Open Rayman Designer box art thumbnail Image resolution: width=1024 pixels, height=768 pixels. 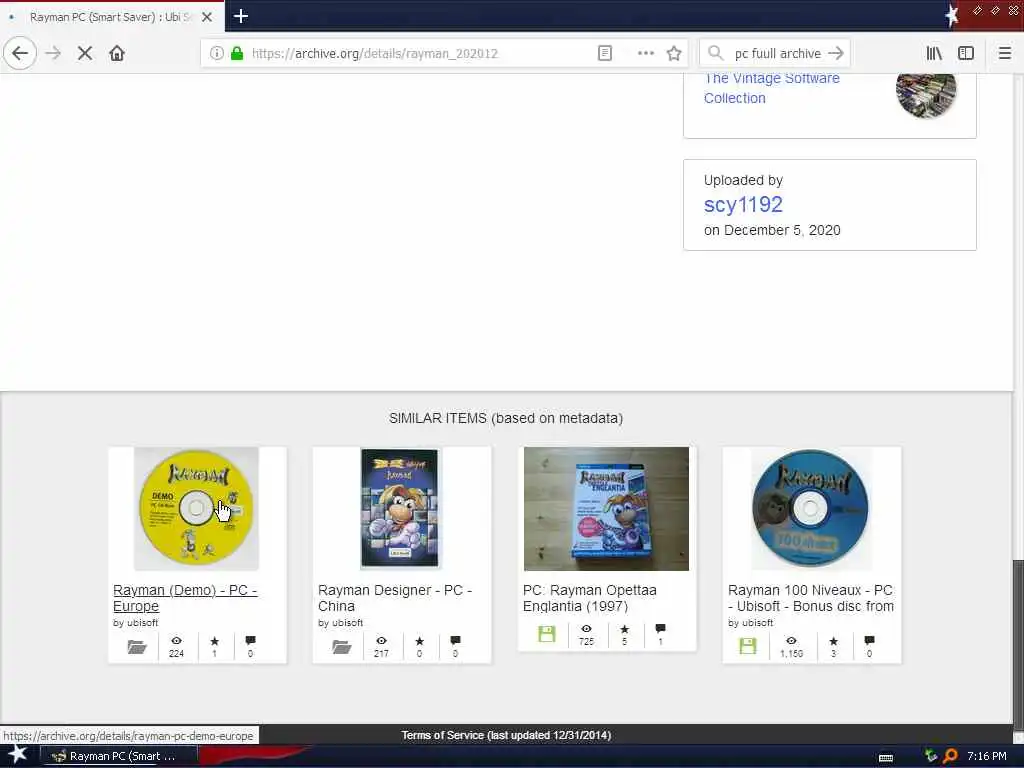pos(400,509)
